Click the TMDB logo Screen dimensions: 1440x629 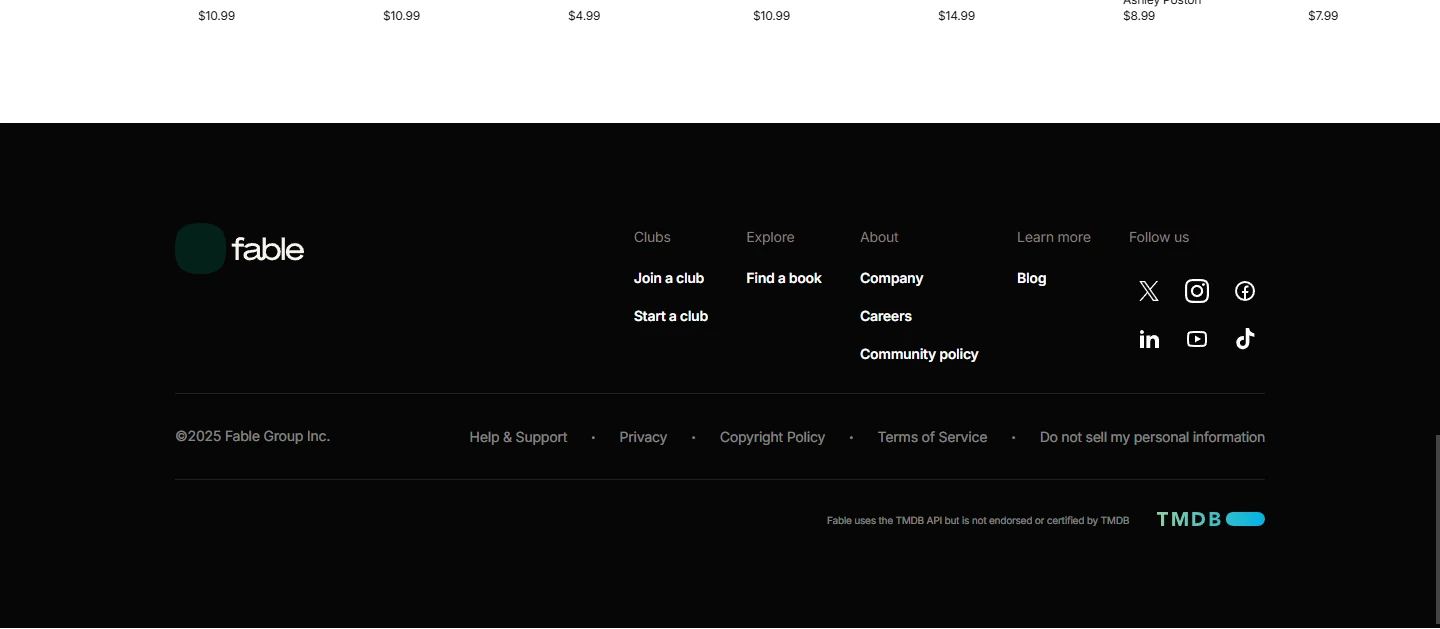1210,519
